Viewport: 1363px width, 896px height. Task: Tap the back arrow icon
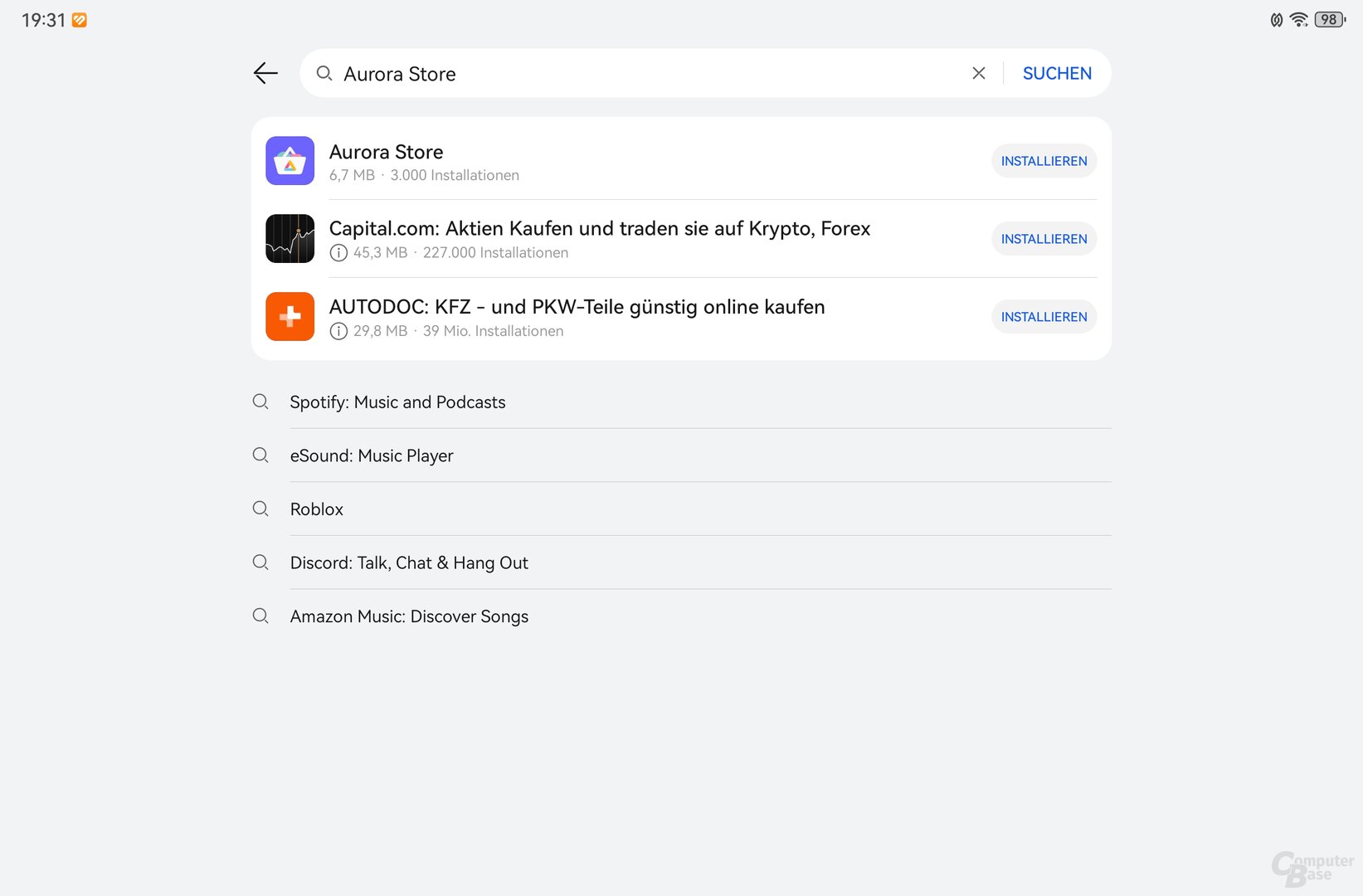[265, 73]
